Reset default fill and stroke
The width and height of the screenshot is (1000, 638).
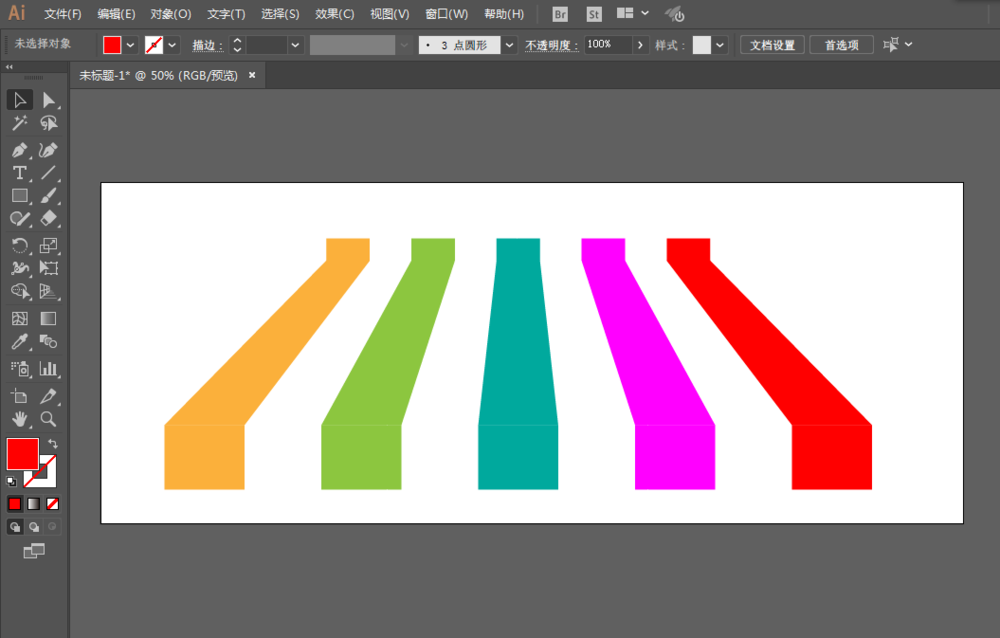click(x=11, y=482)
